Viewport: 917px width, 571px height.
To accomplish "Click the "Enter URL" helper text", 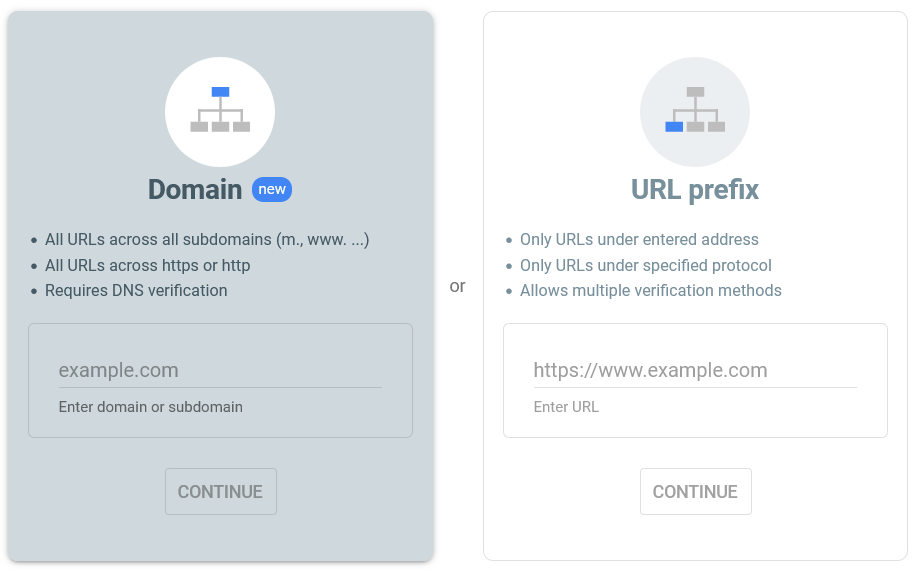I will coord(566,407).
